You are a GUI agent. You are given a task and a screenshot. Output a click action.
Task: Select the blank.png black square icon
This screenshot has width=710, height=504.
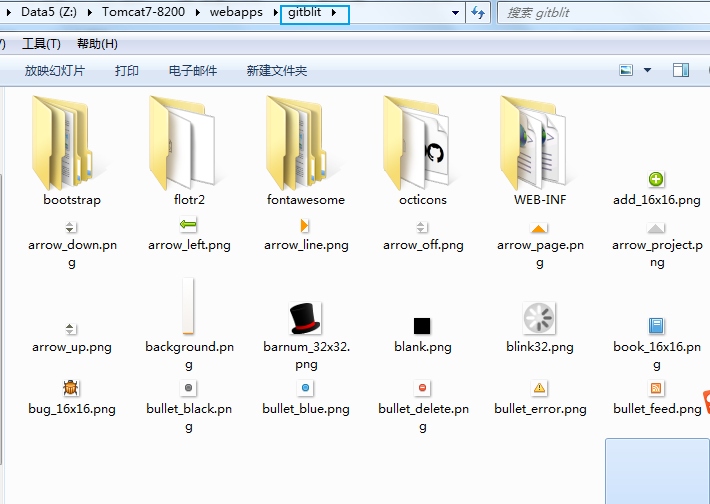tap(422, 326)
